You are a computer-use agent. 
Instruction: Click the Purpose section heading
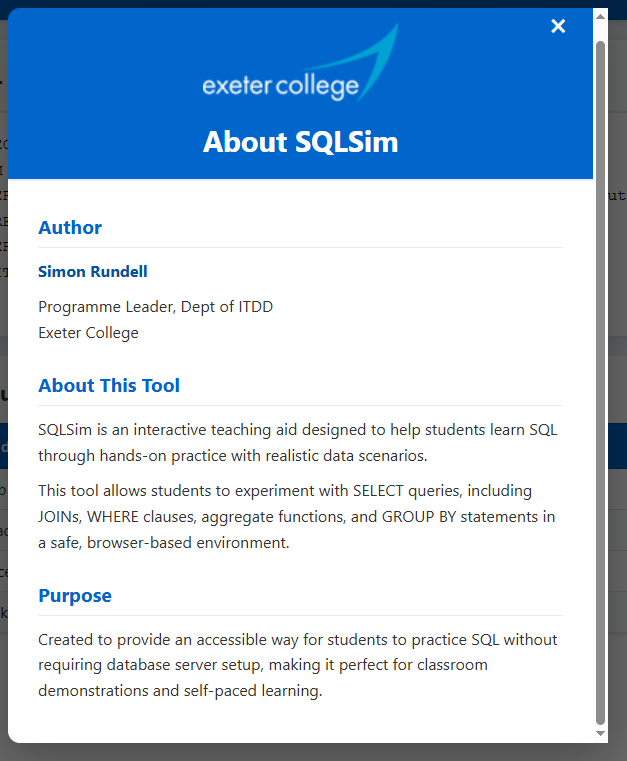[75, 596]
